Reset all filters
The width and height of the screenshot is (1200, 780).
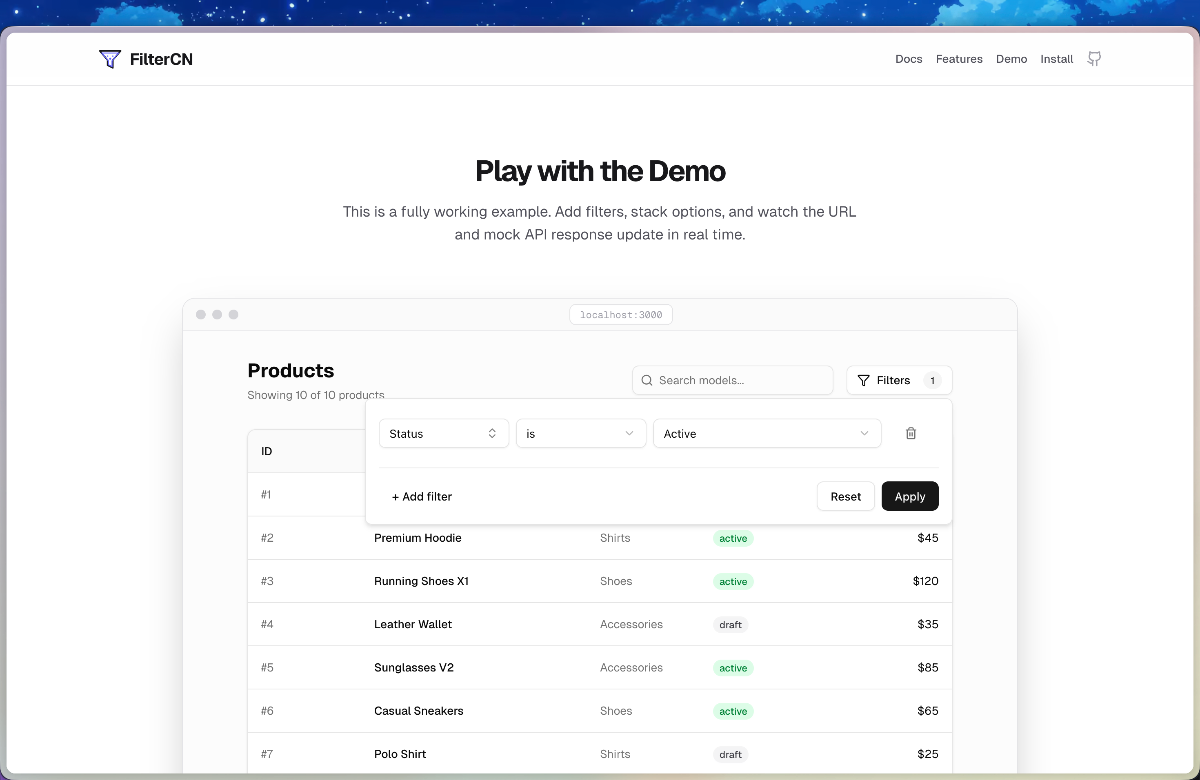(845, 496)
